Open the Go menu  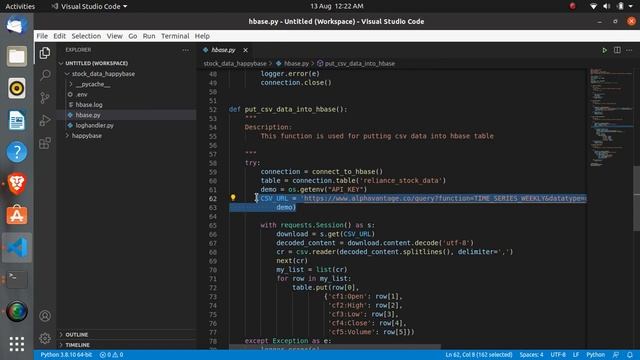point(133,36)
